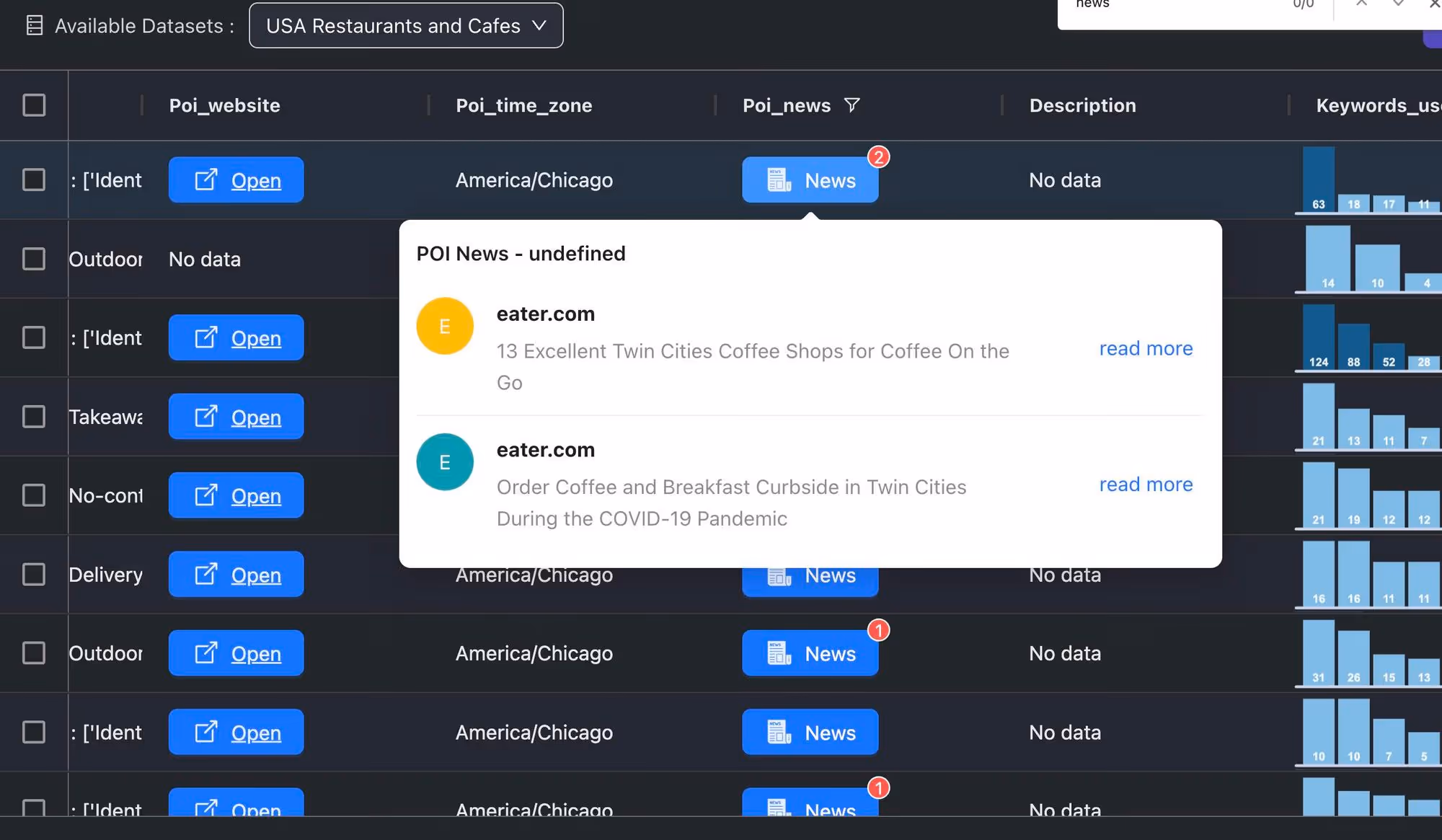Click the News button label in row with chart 10, 10, 7, 5

(830, 733)
